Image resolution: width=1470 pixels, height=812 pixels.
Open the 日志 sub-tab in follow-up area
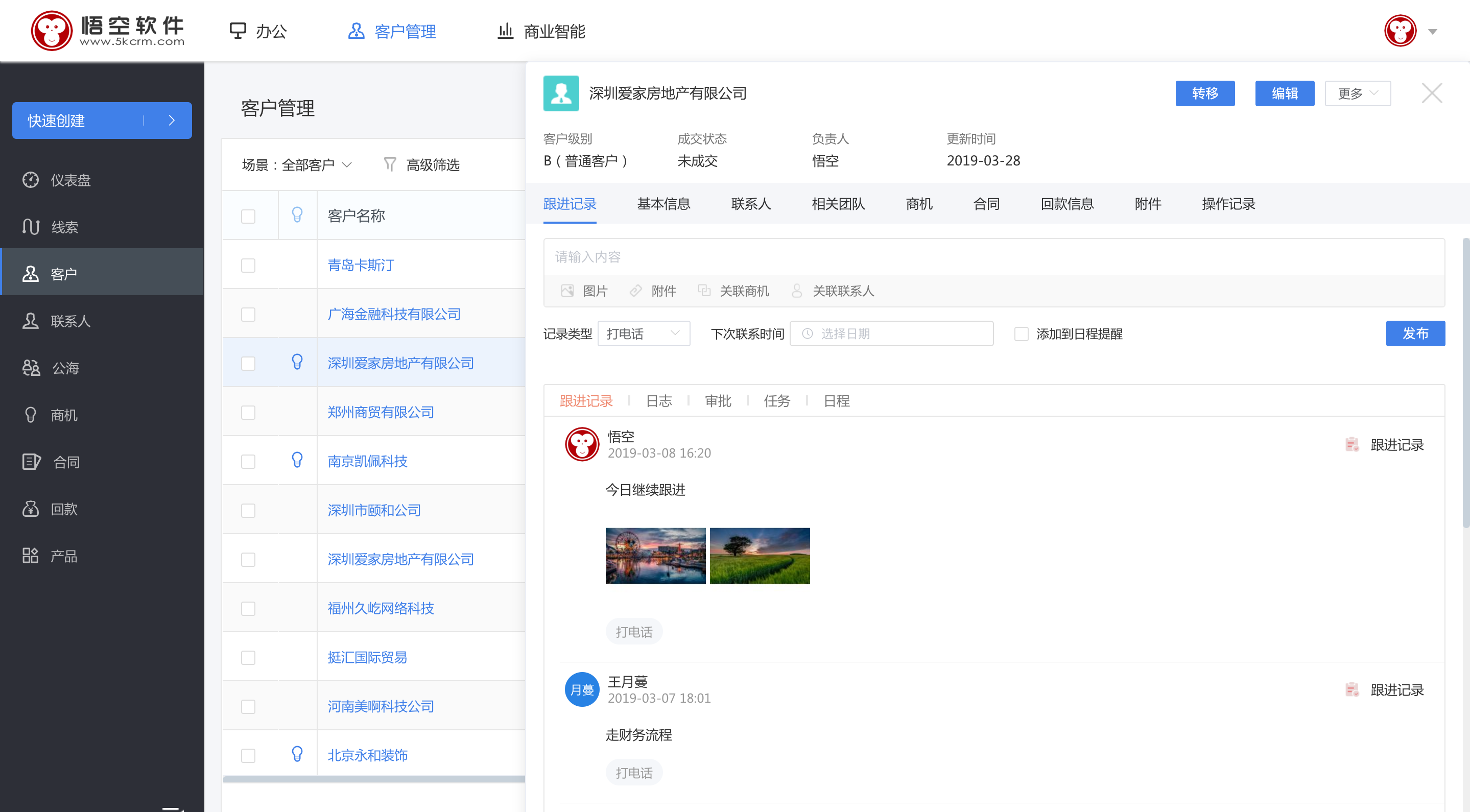659,400
